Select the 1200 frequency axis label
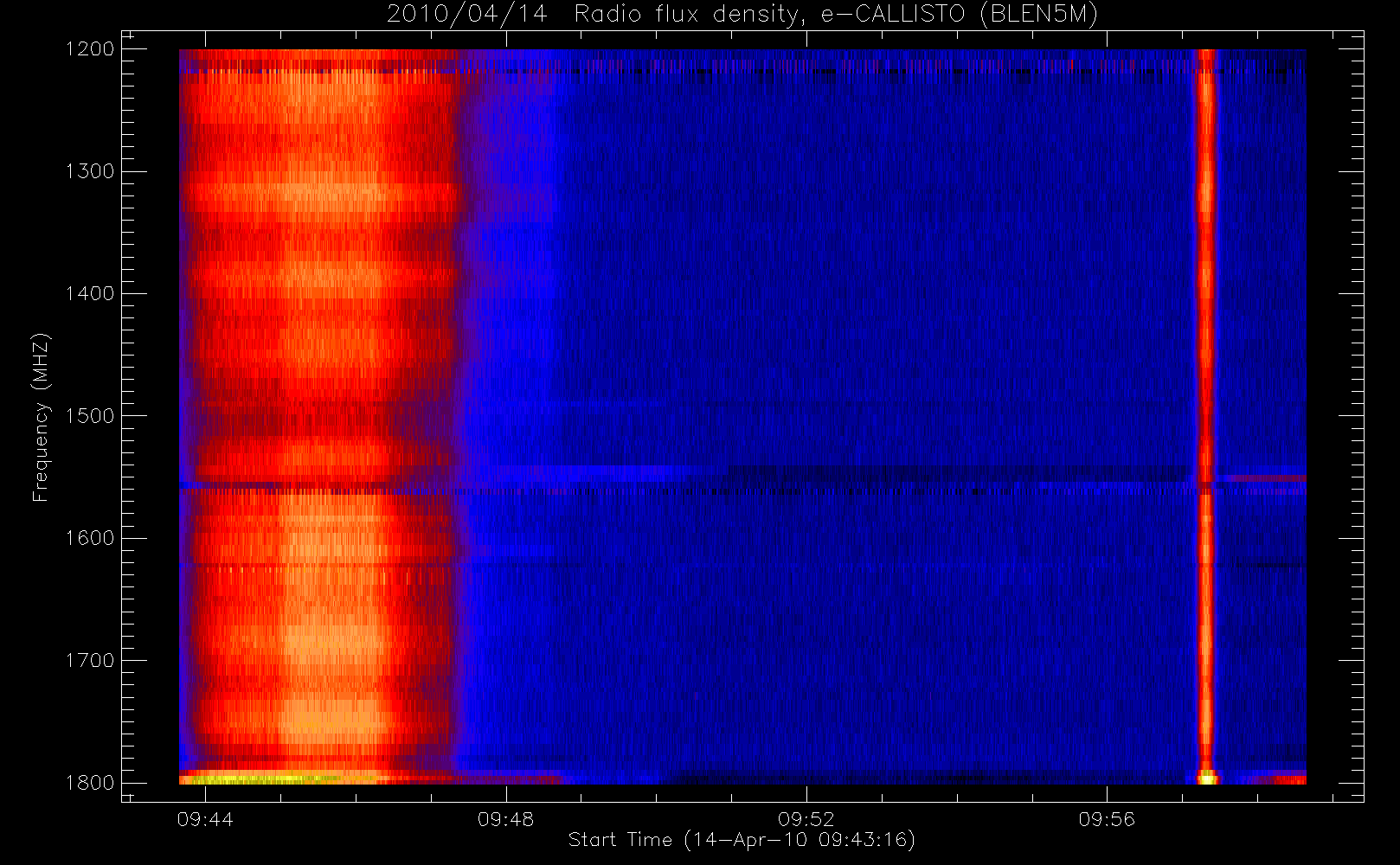The width and height of the screenshot is (1400, 865). pos(90,49)
